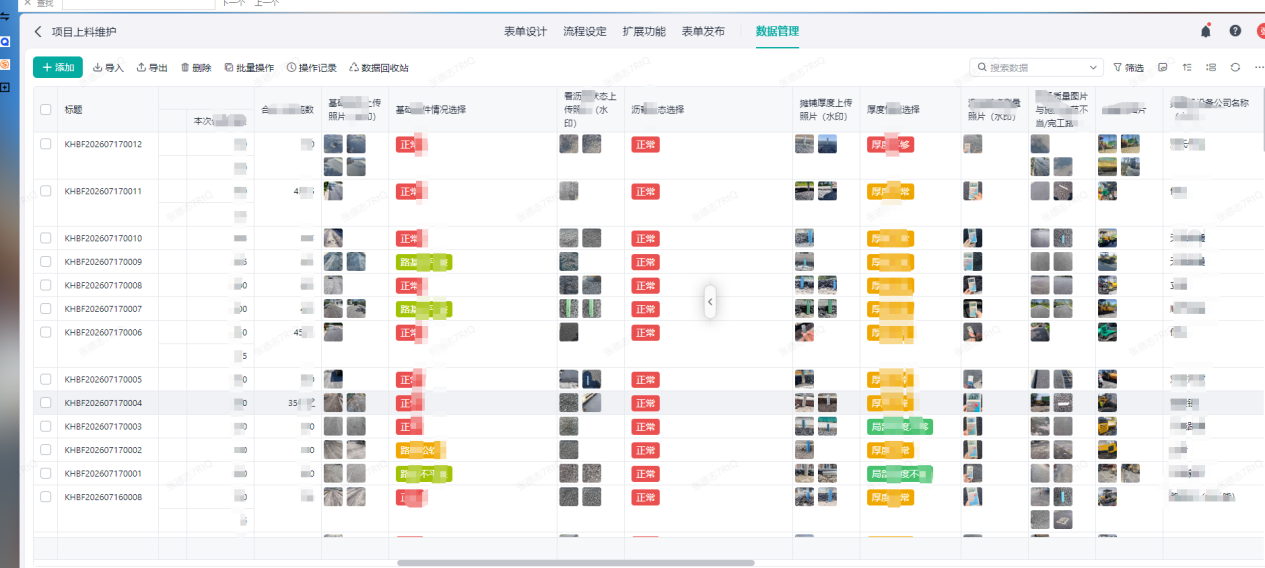Open record title KHBF202607170004
The width and height of the screenshot is (1265, 568).
103,403
